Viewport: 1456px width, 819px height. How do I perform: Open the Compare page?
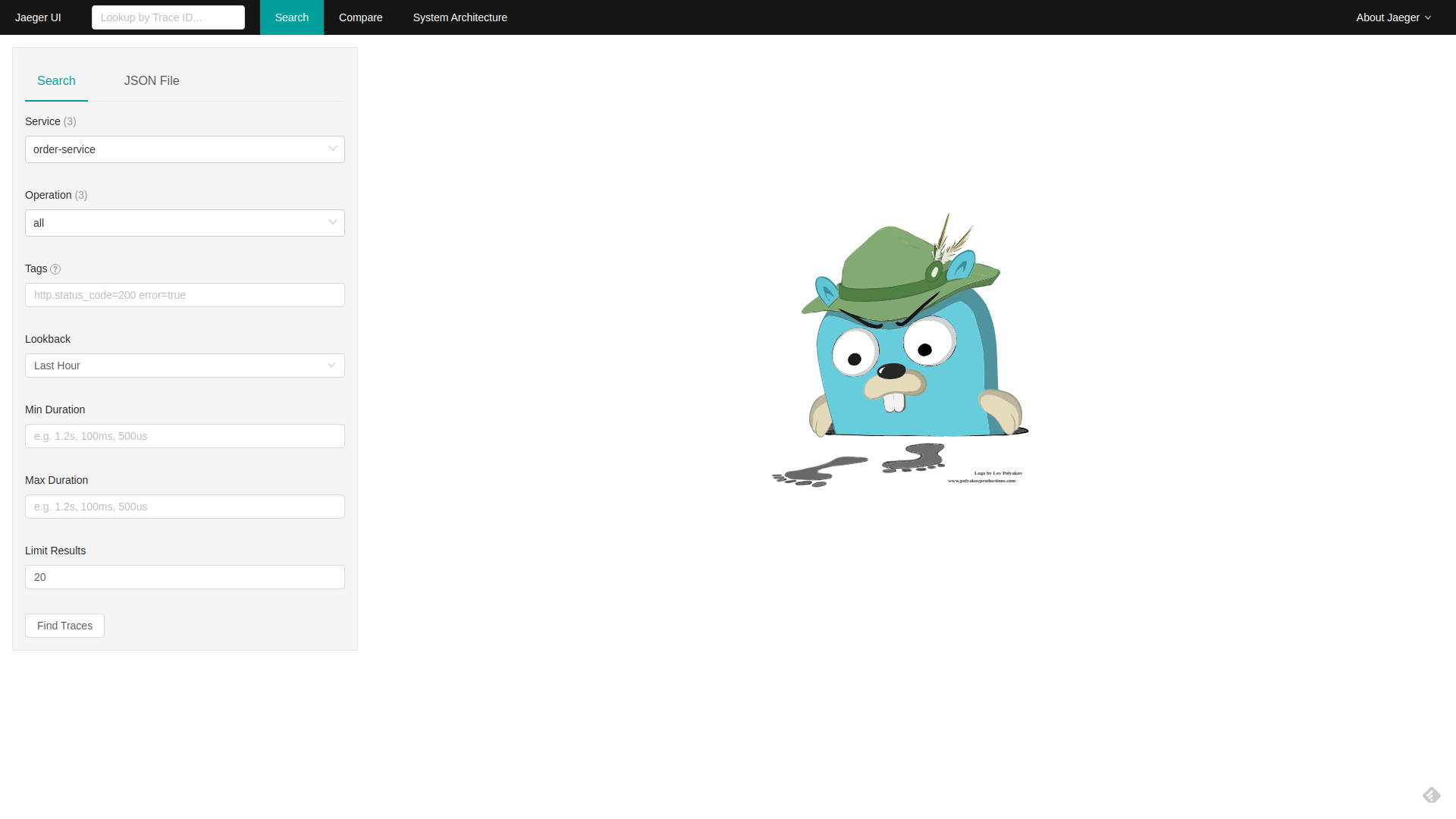(x=360, y=17)
